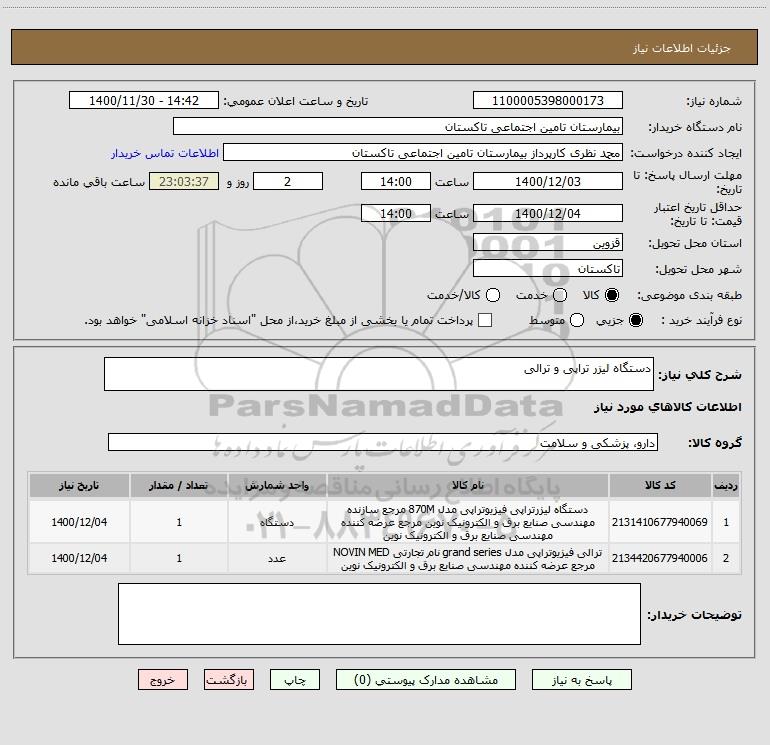Click quantity 1 in the دستگاه row
Image resolution: width=770 pixels, height=745 pixels.
[179, 522]
